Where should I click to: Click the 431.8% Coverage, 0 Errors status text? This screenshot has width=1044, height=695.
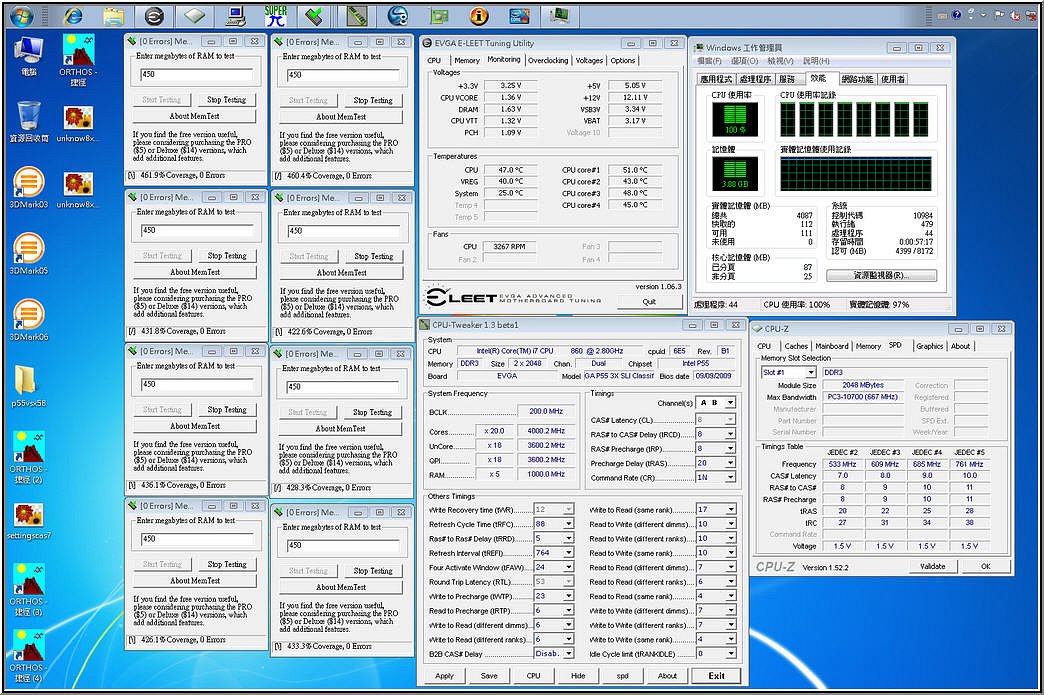pyautogui.click(x=184, y=331)
